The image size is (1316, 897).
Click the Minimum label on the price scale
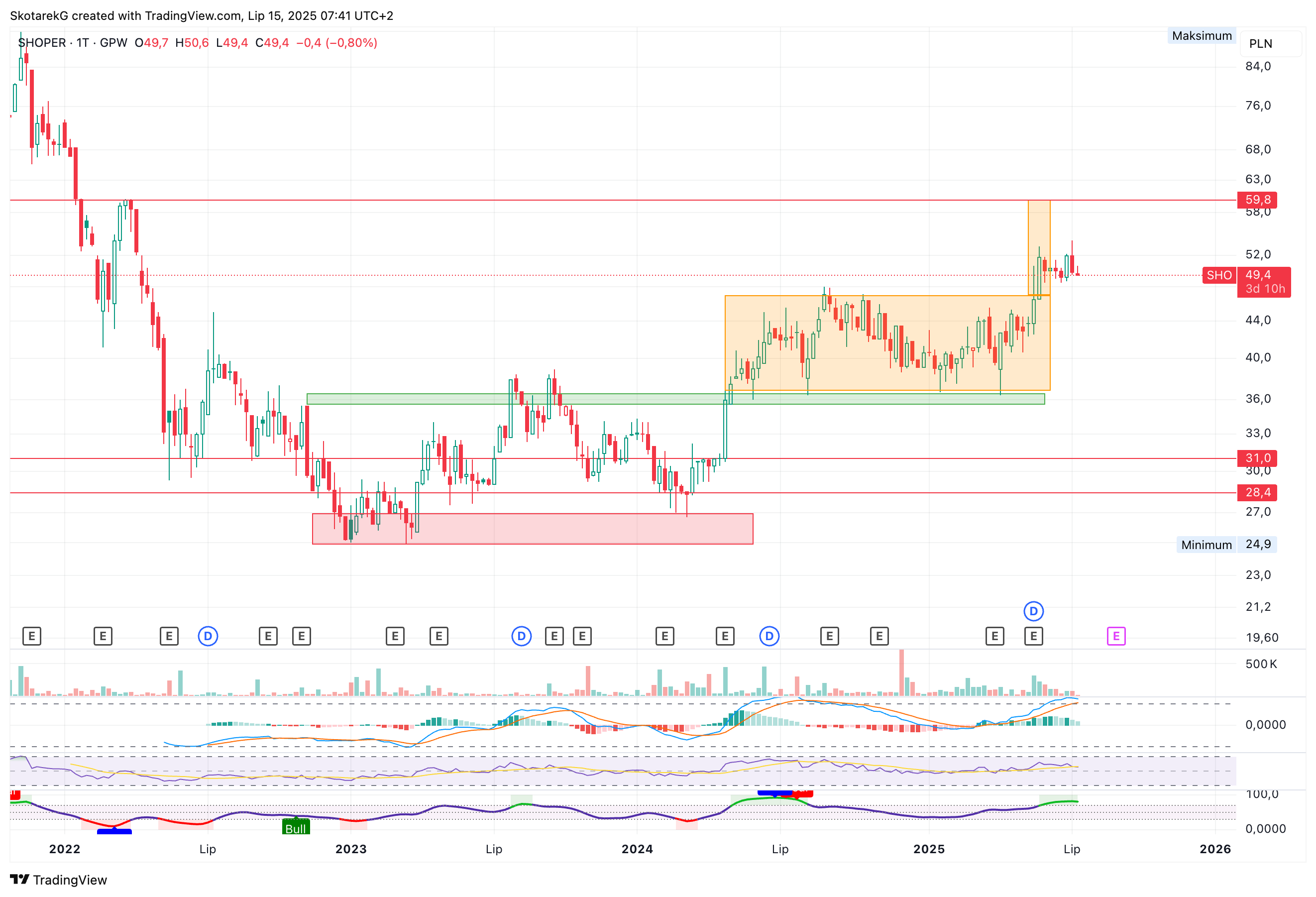[x=1206, y=545]
